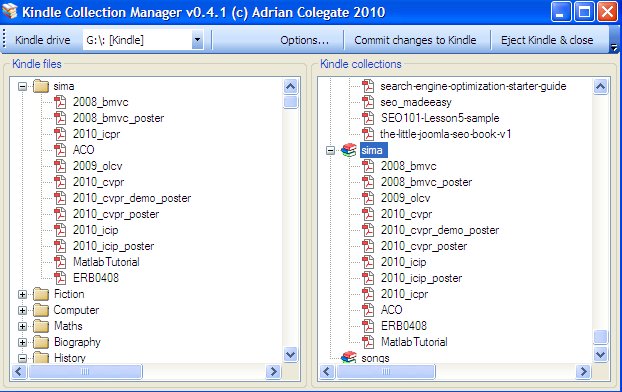Click the songs collection books icon

(349, 357)
